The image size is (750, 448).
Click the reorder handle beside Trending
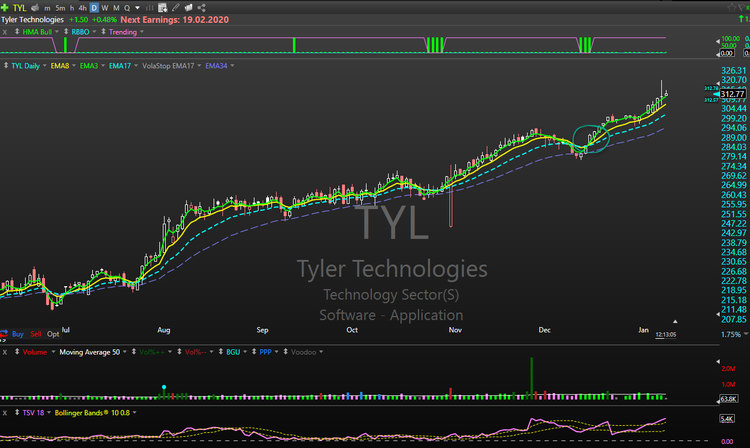click(x=103, y=32)
